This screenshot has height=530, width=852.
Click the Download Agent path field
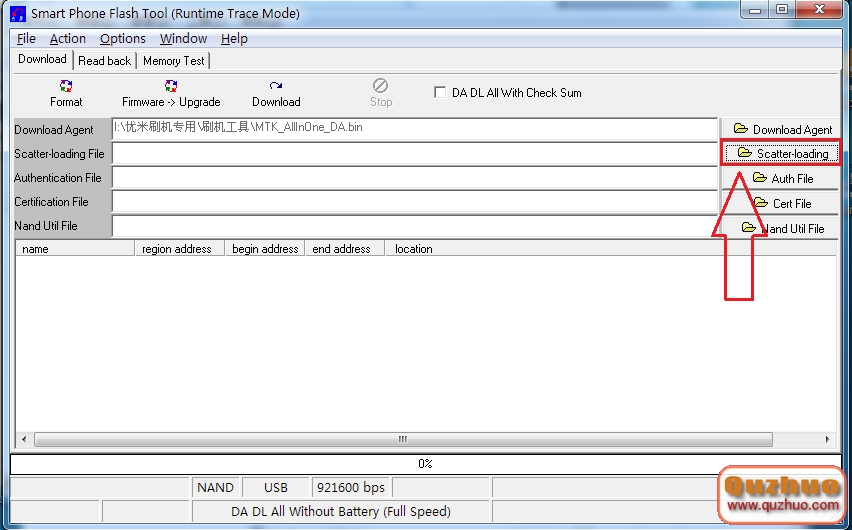415,129
